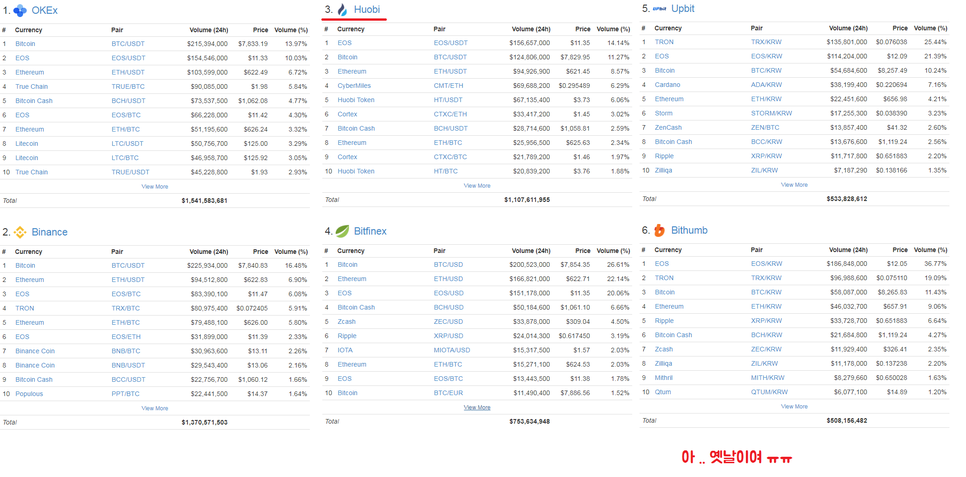Screen dimensions: 966x477
Task: Click View More under the Bithumb table
Action: tap(794, 406)
